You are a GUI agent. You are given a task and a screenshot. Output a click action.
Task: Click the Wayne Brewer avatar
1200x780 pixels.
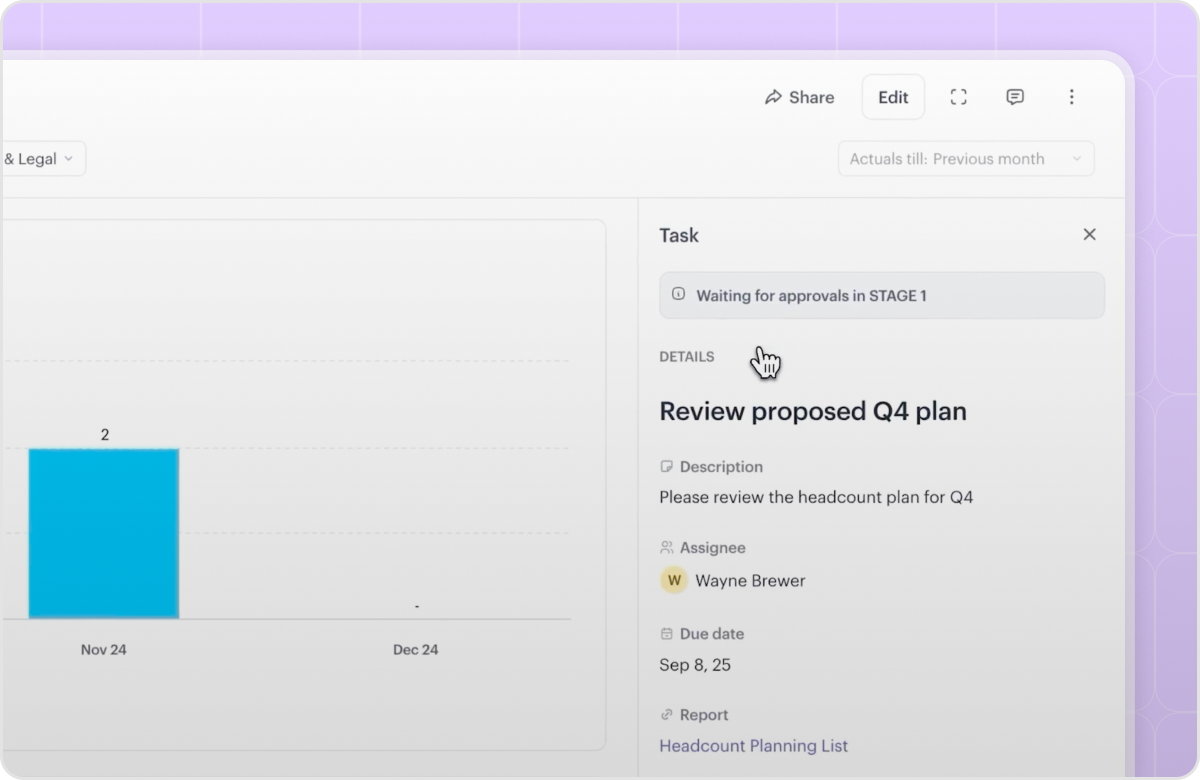click(x=674, y=580)
